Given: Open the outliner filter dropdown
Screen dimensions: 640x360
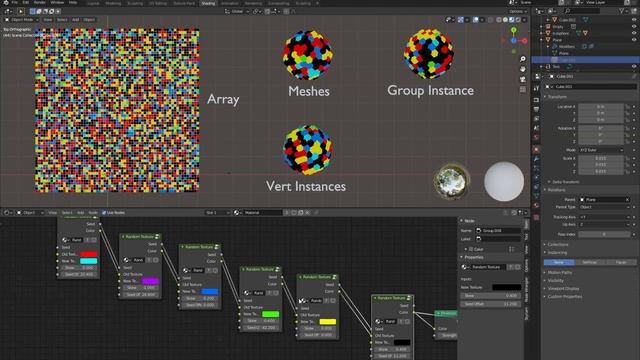Looking at the screenshot, I should pos(623,11).
